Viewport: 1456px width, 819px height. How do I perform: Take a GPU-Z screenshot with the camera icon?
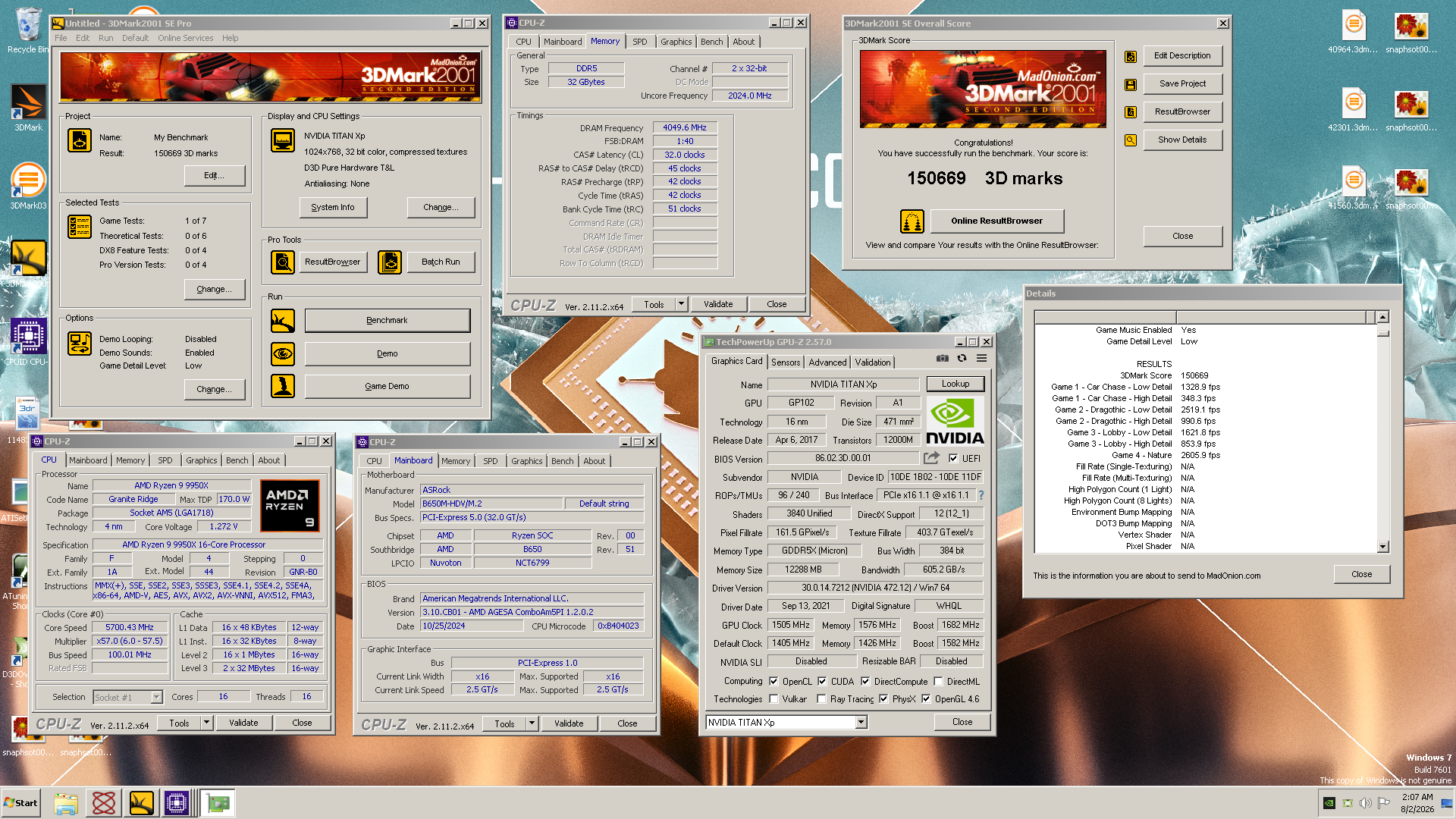tap(942, 358)
